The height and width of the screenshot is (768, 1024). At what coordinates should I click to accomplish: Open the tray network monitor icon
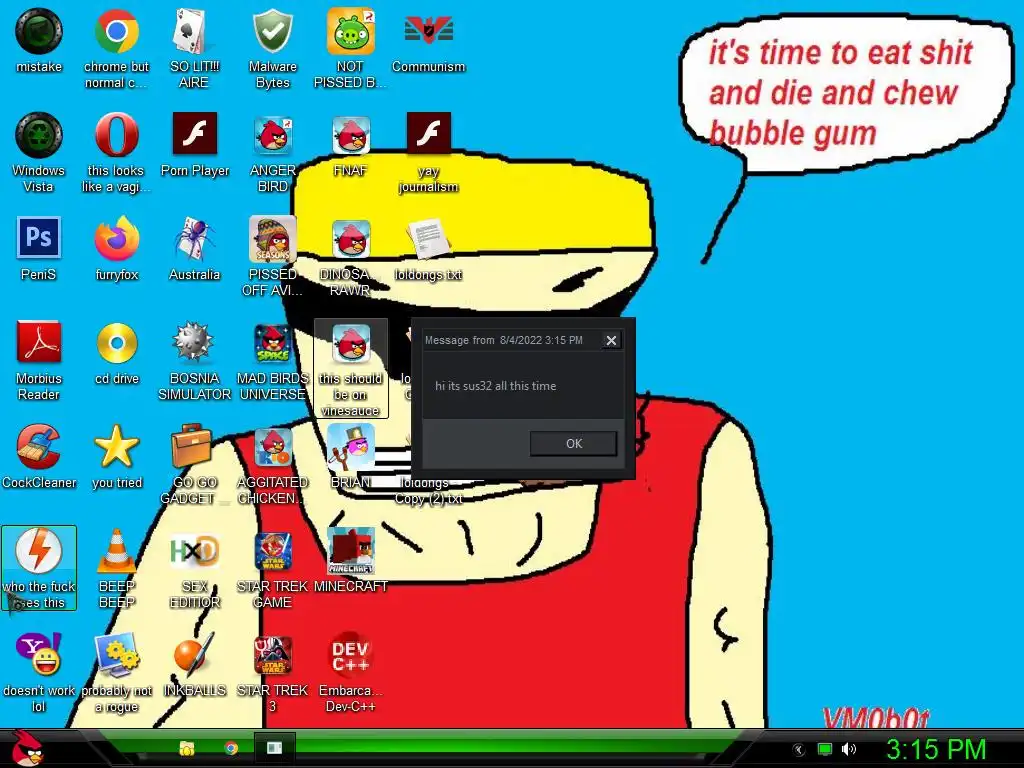(825, 749)
